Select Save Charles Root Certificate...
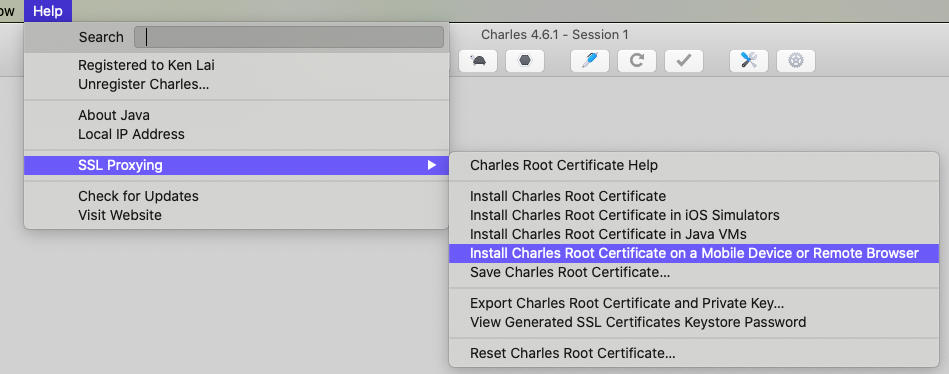The width and height of the screenshot is (949, 374). coord(694,272)
